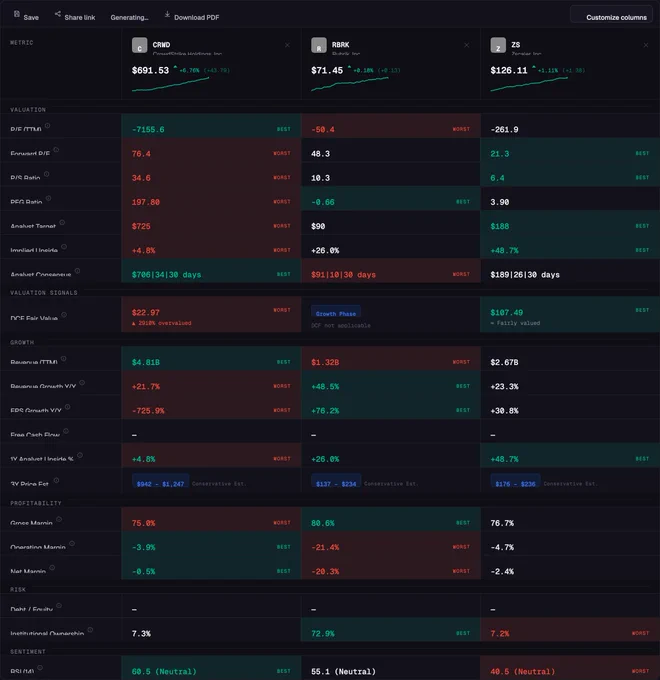Click CRWD price $691.53
660x680 pixels.
[150, 70]
